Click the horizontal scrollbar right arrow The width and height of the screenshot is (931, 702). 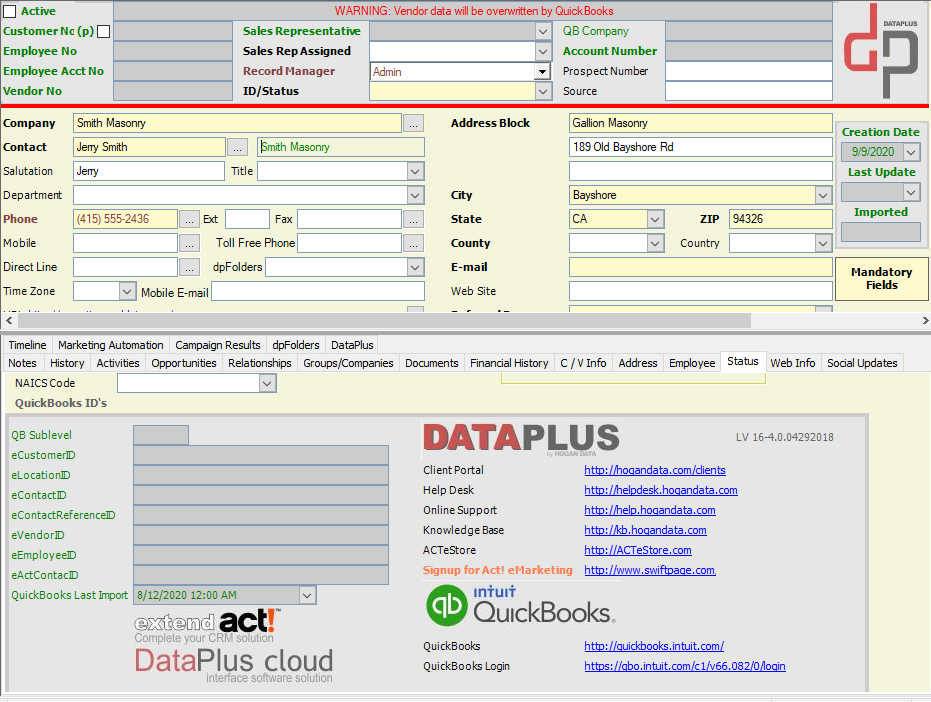[924, 321]
